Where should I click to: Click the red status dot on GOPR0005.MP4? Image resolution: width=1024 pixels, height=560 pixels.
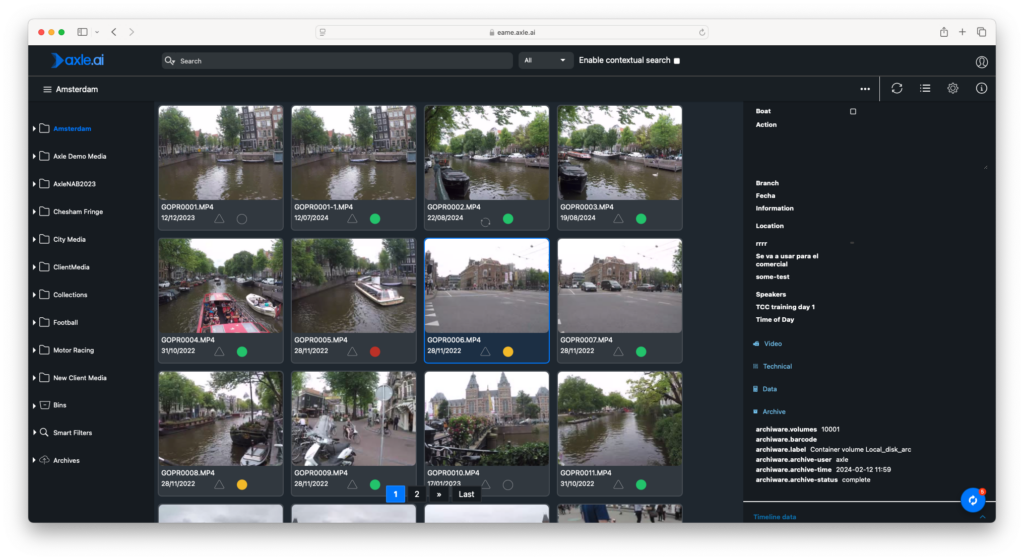click(375, 351)
